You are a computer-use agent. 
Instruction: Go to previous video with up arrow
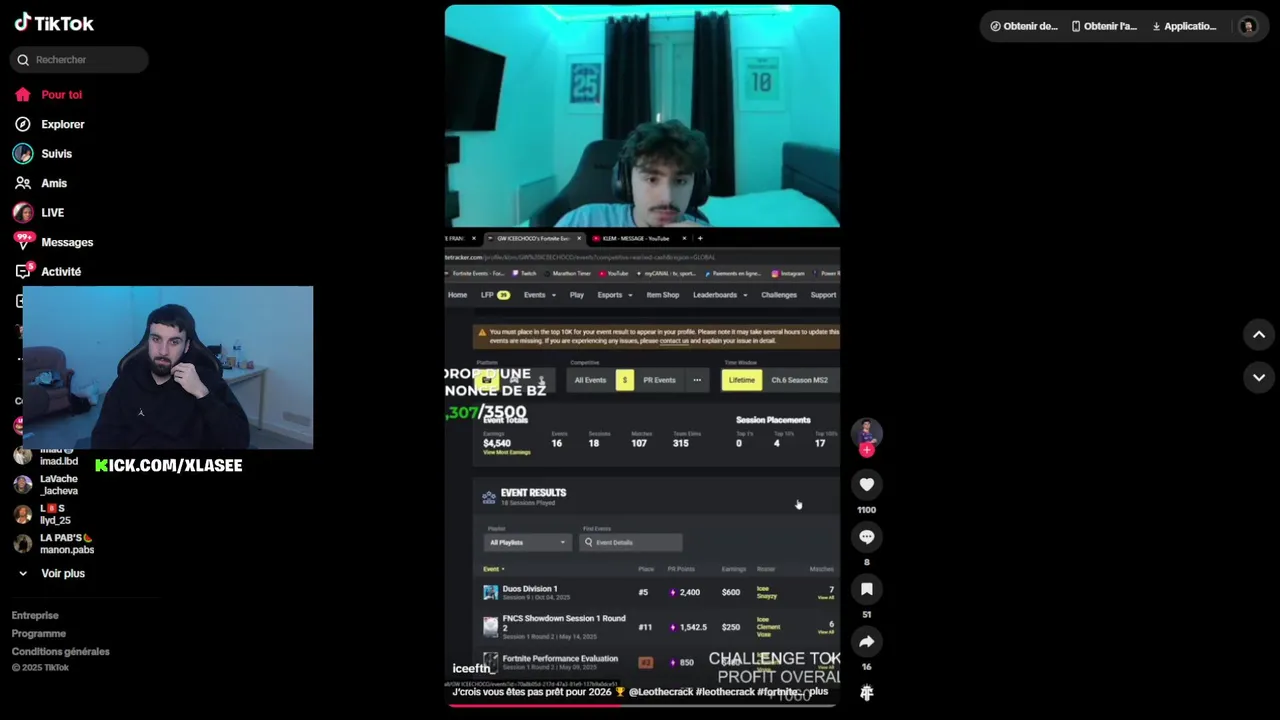point(1259,335)
